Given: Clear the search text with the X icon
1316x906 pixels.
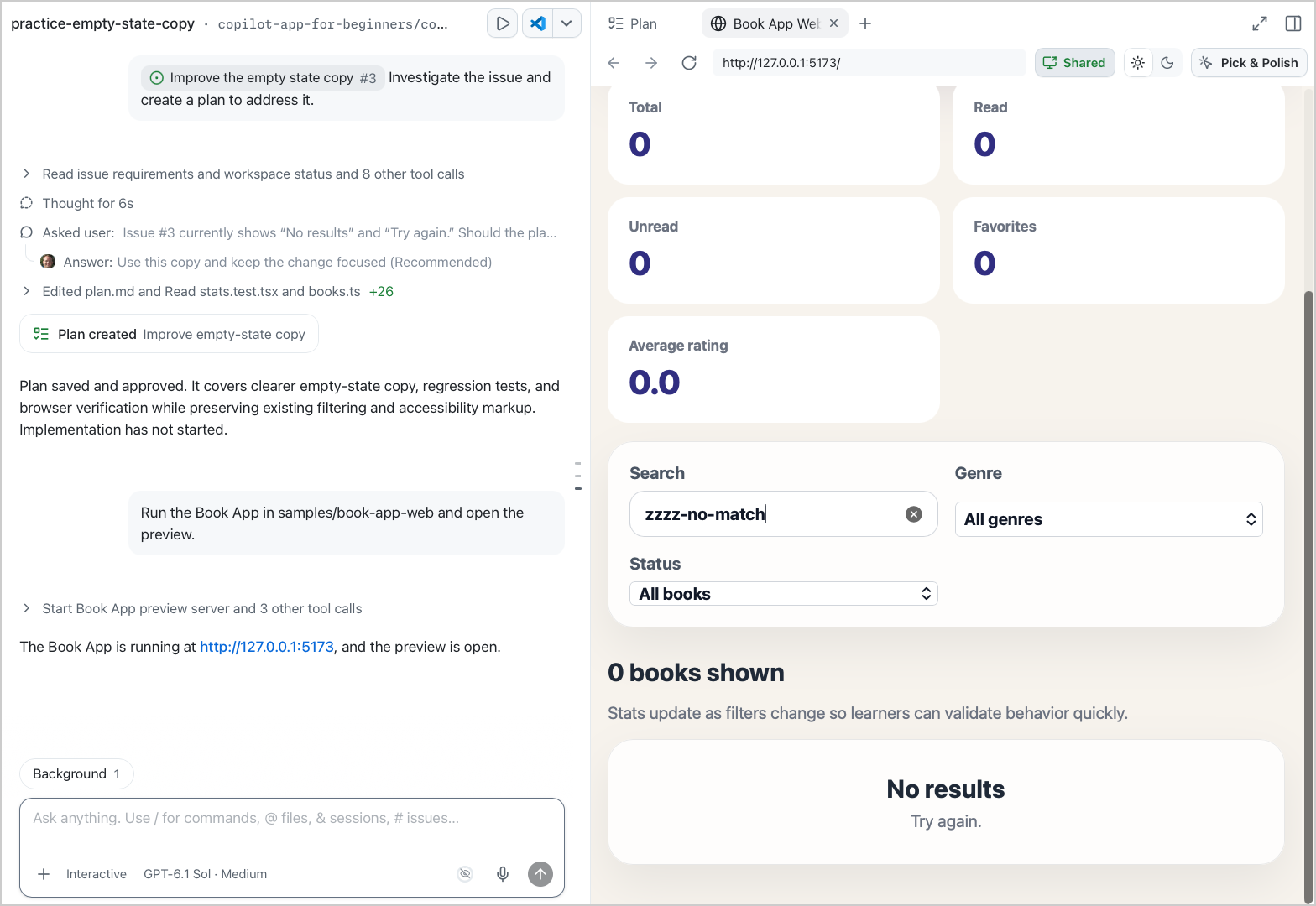Looking at the screenshot, I should (914, 514).
